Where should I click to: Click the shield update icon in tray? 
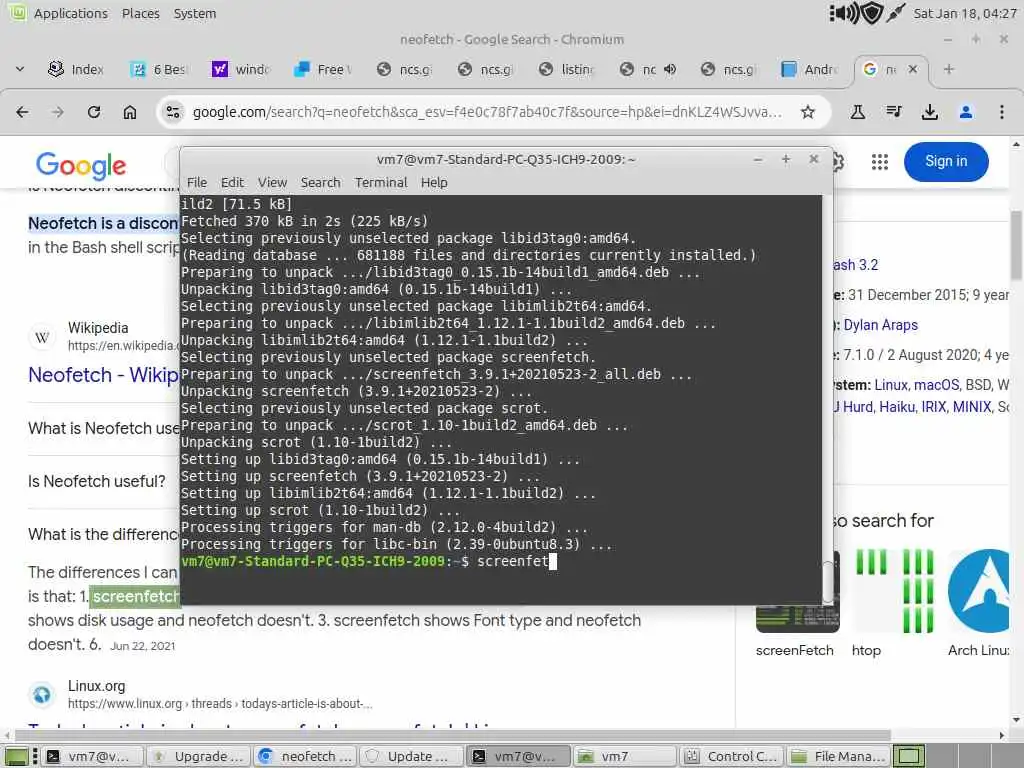(x=872, y=13)
